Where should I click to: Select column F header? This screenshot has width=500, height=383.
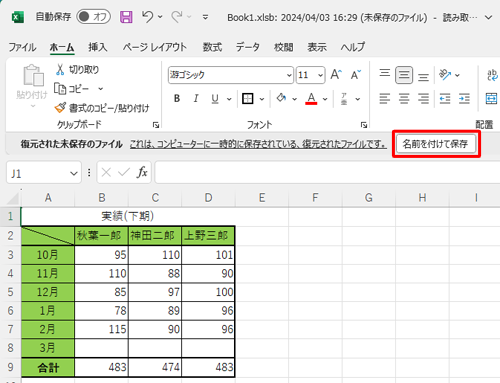[x=315, y=198]
